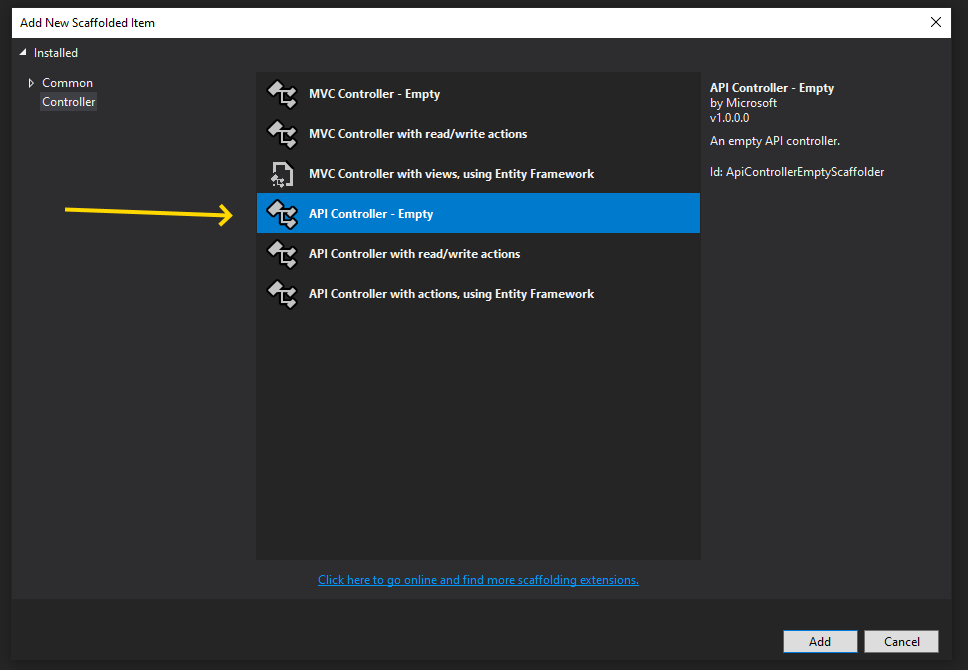This screenshot has height=670, width=968.
Task: Open the online scaffolding extensions link
Action: tap(478, 580)
